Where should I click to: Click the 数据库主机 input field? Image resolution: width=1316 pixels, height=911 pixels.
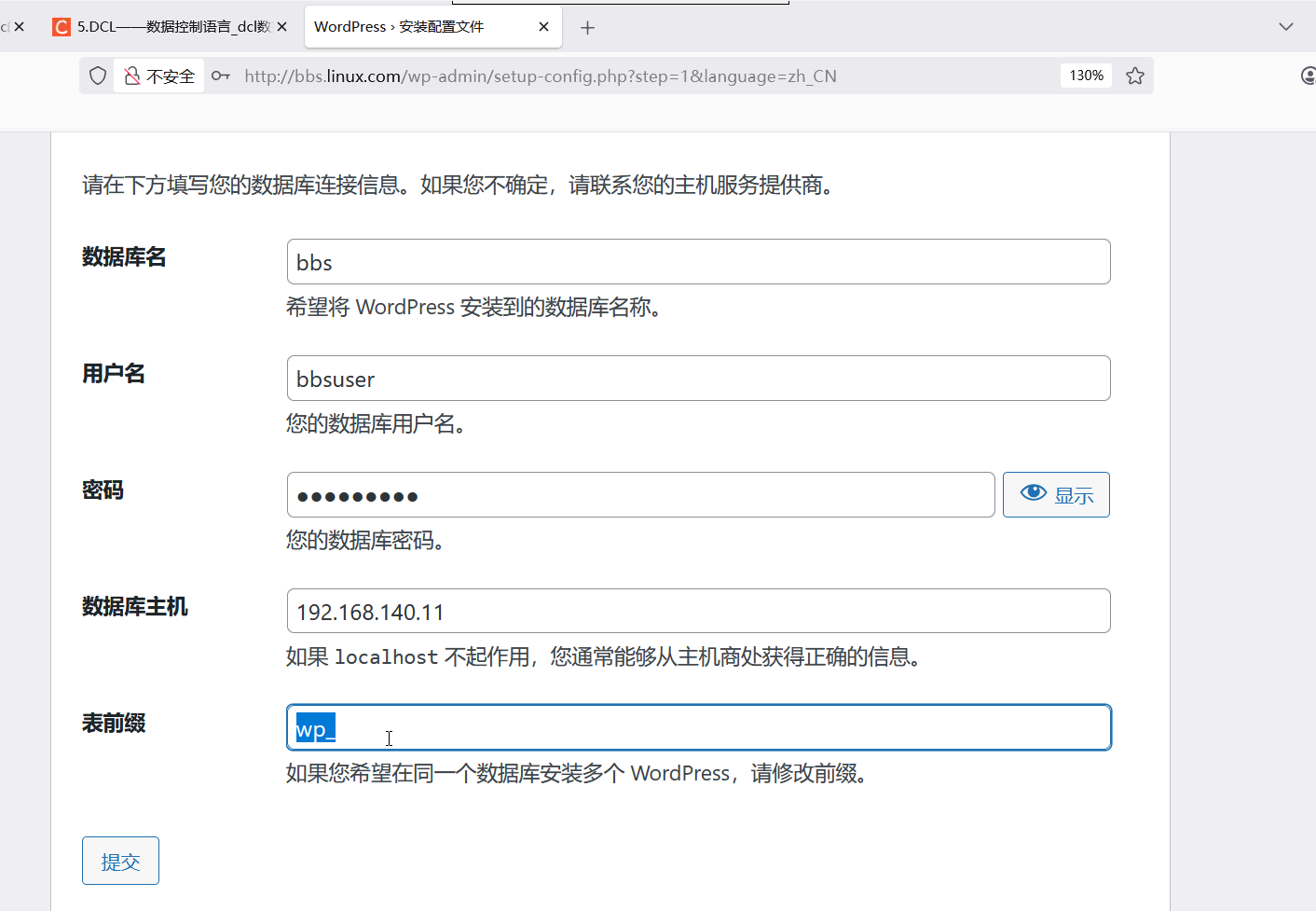tap(698, 611)
